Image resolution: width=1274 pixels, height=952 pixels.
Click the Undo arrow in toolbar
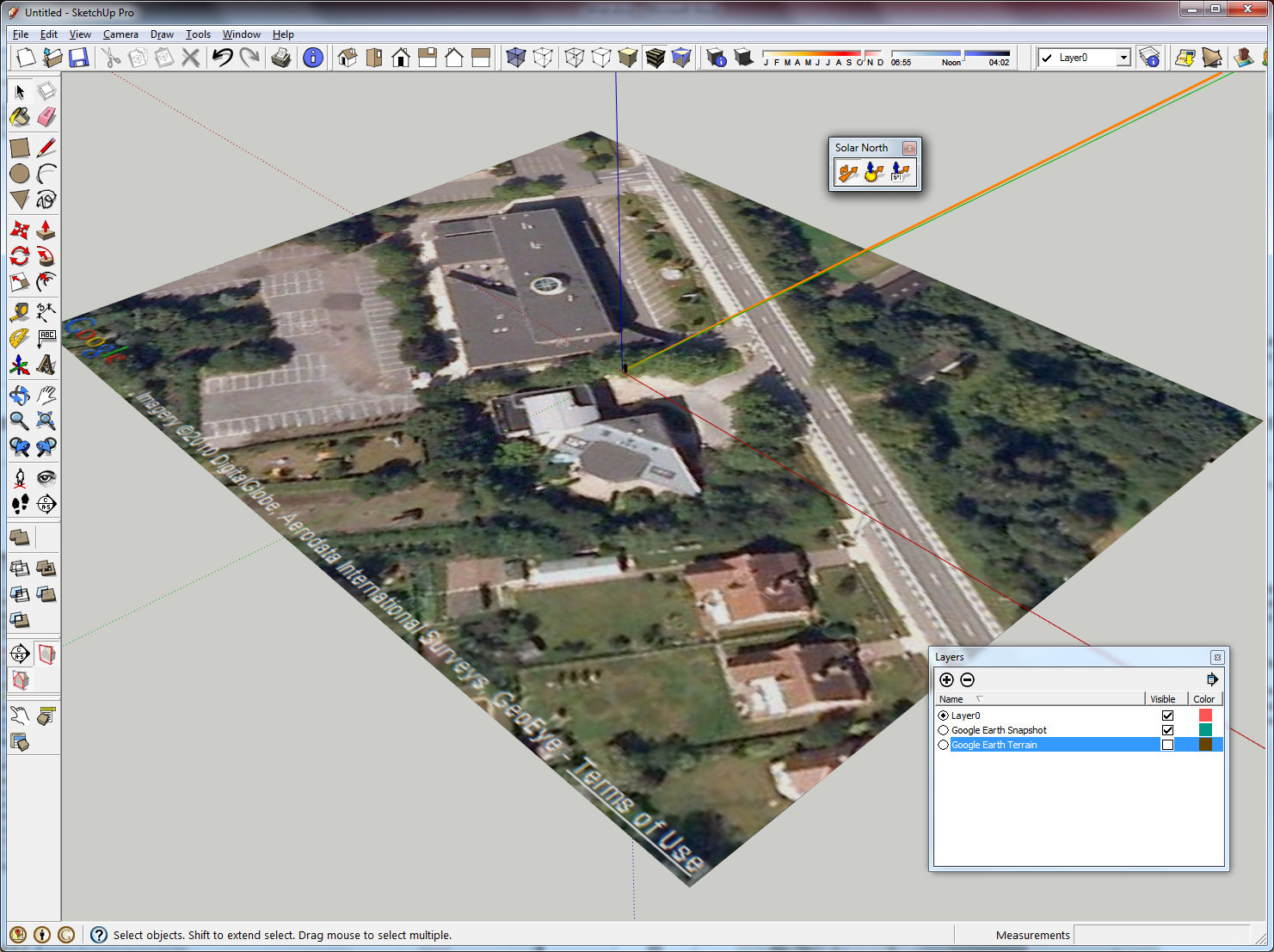223,58
